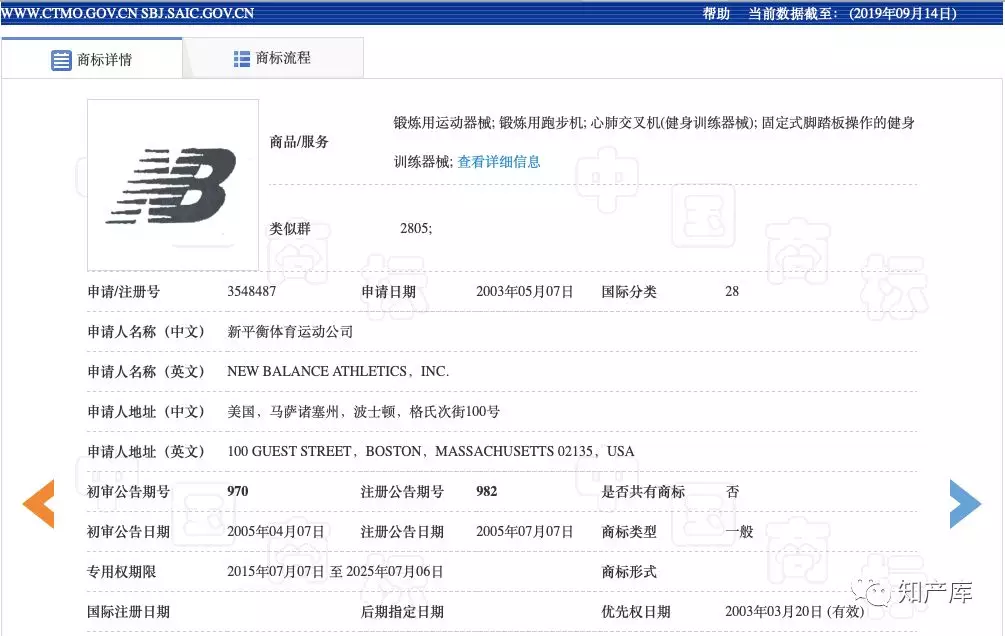Click the 知产库 watermark text
The width and height of the screenshot is (1005, 636).
click(934, 594)
